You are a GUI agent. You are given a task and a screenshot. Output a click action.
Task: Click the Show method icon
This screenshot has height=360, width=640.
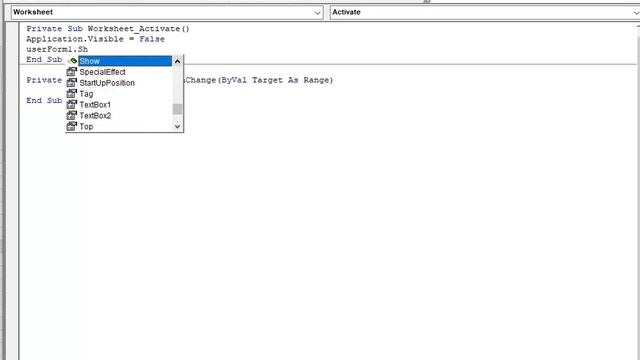pos(73,61)
